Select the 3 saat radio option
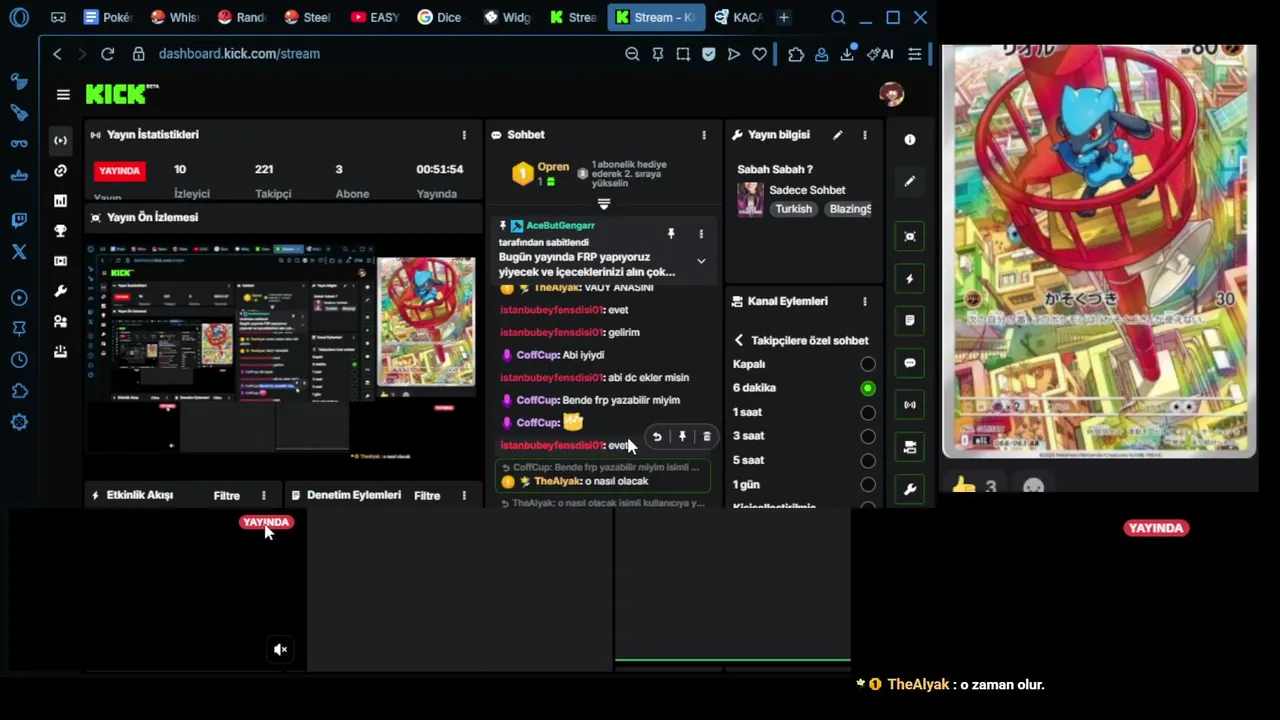The height and width of the screenshot is (720, 1280). (868, 436)
